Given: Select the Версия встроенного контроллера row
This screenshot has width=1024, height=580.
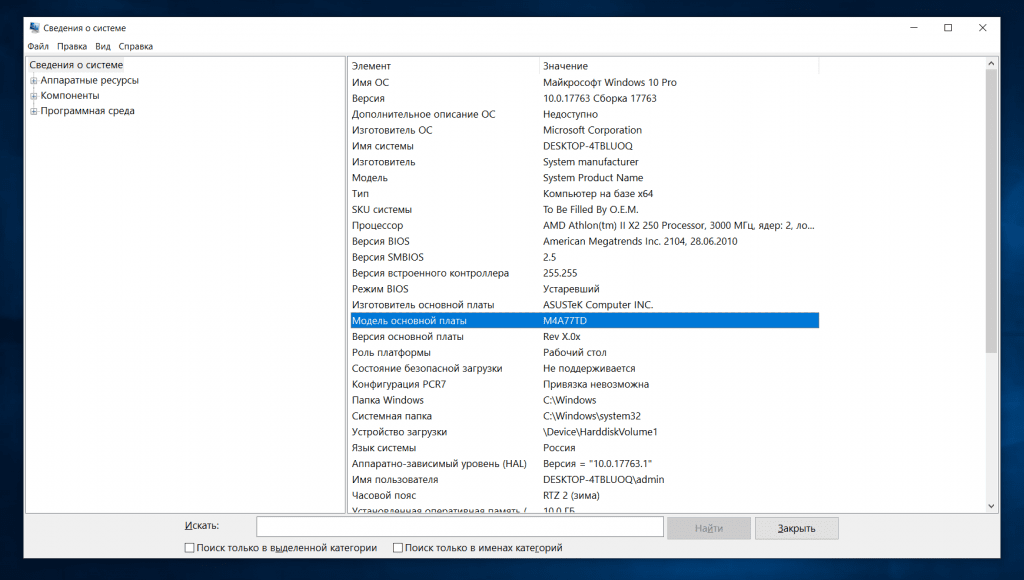Looking at the screenshot, I should (584, 273).
